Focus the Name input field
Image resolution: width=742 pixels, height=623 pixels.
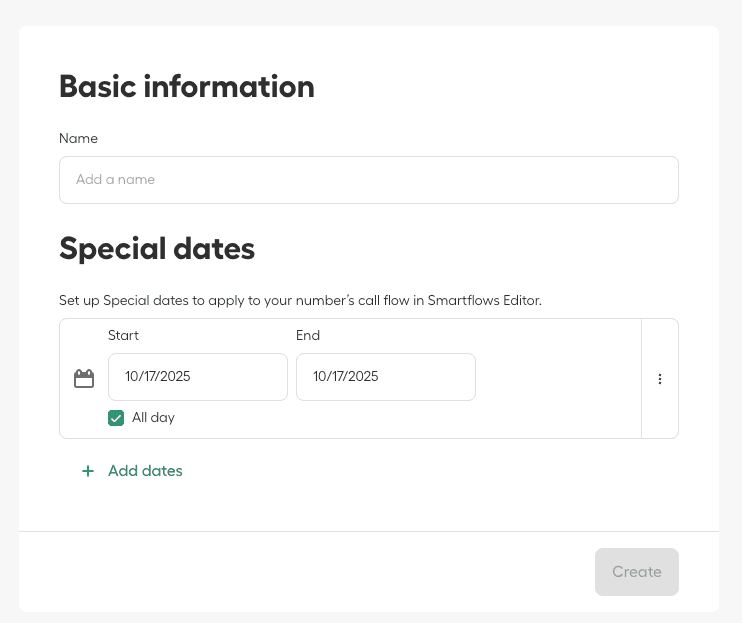(x=368, y=180)
